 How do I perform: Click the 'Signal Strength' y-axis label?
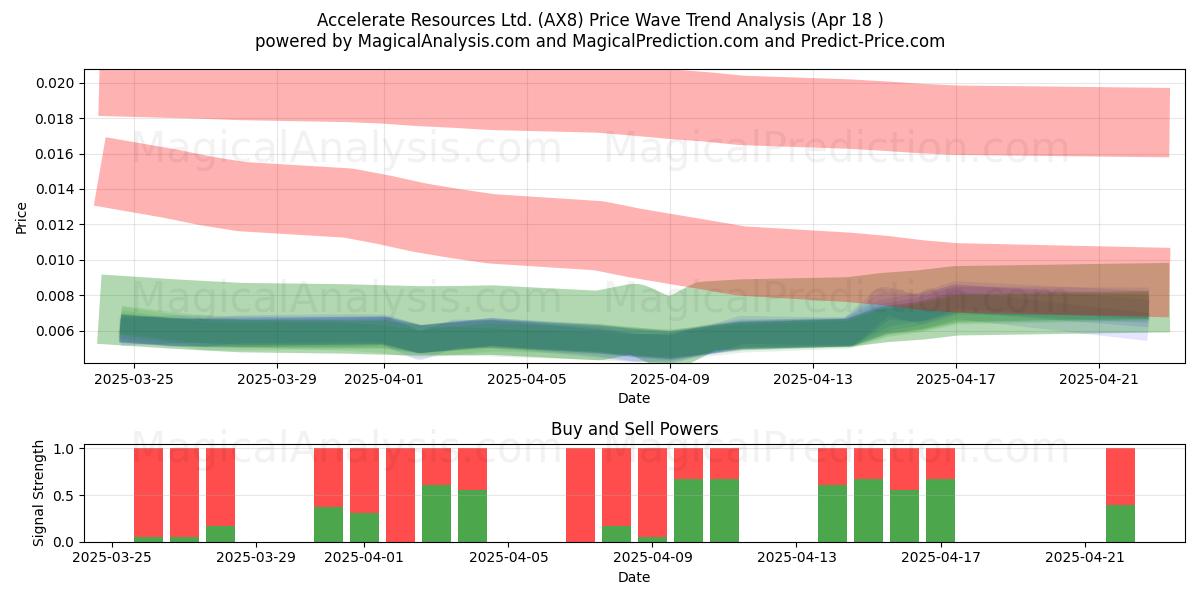coord(39,493)
